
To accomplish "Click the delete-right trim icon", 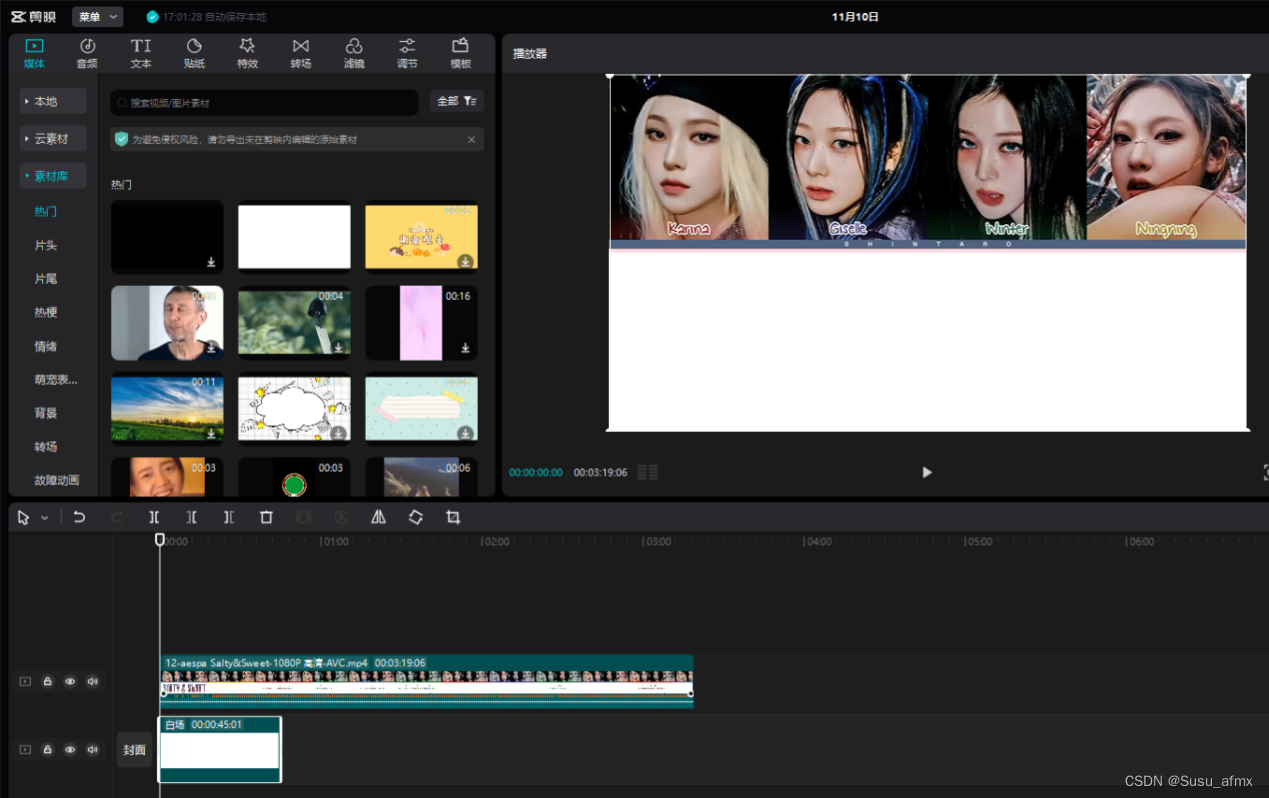I will [x=229, y=517].
